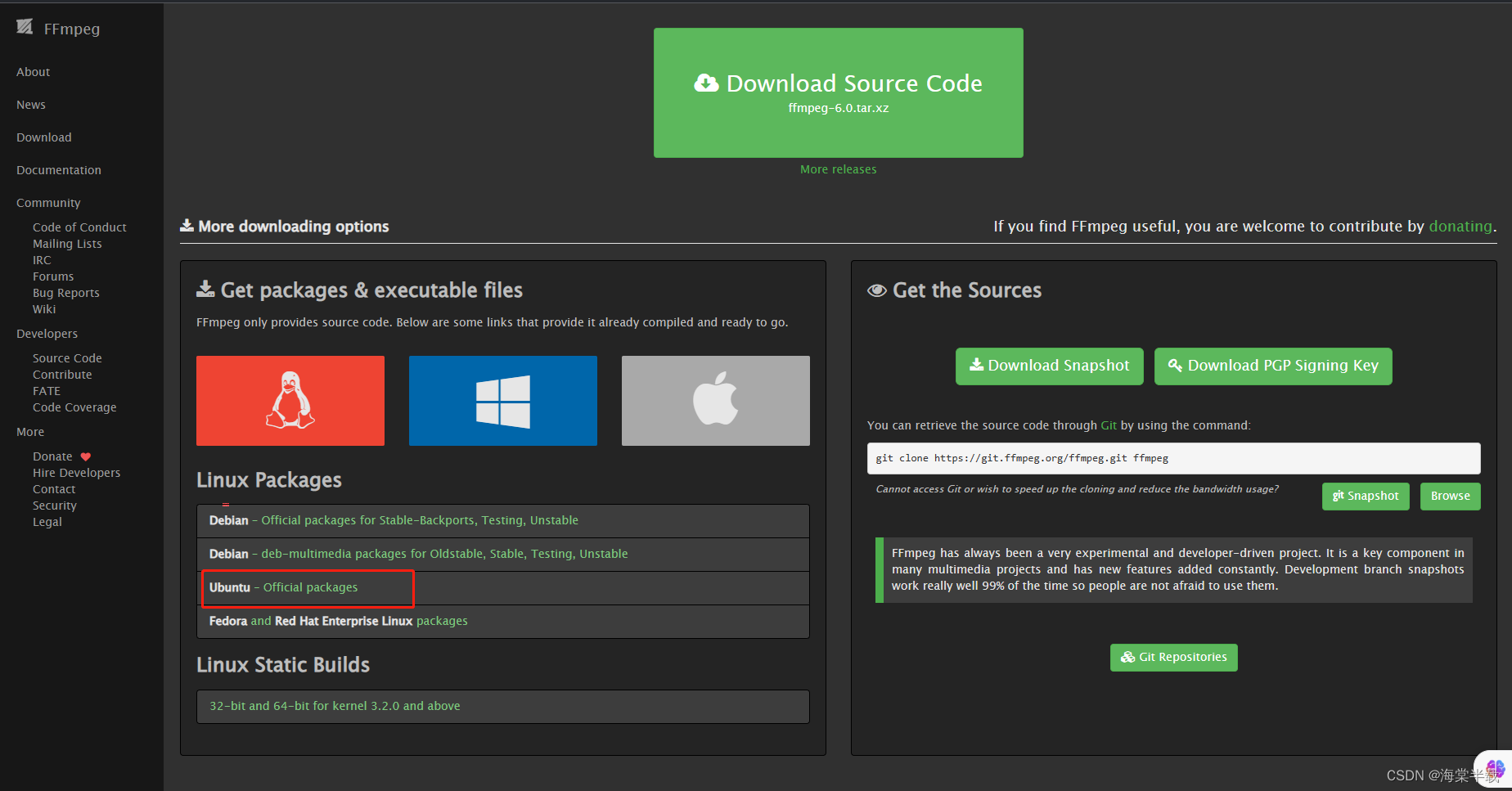Open Contact sidebar link
This screenshot has height=791, width=1512.
click(54, 489)
